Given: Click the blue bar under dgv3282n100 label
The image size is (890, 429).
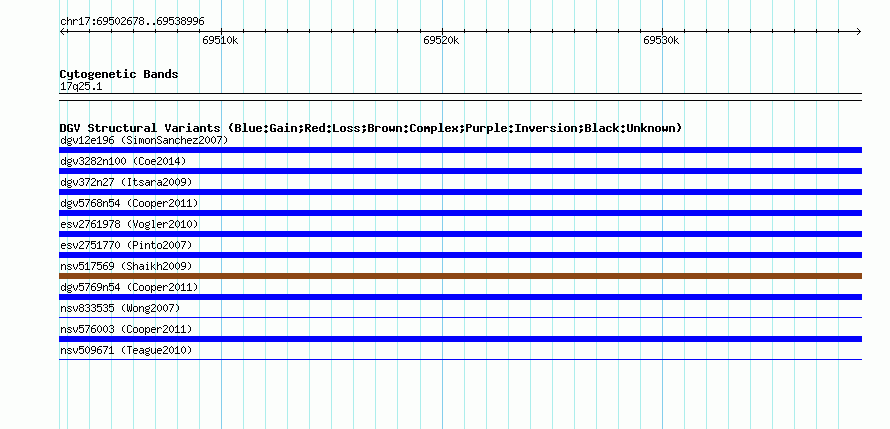Looking at the screenshot, I should [460, 171].
